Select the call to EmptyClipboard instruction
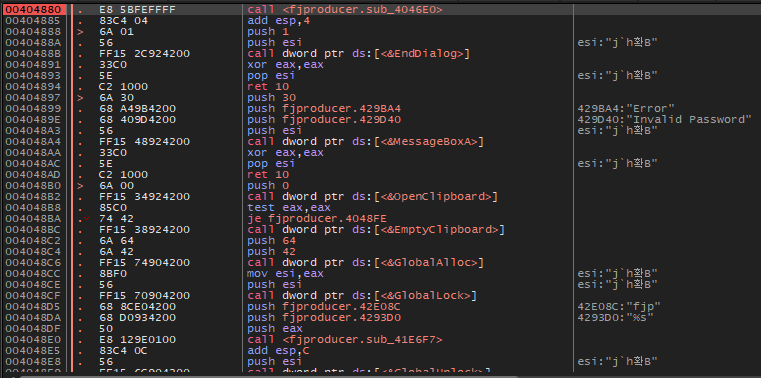Screen dimensions: 761x378 tap(375, 230)
